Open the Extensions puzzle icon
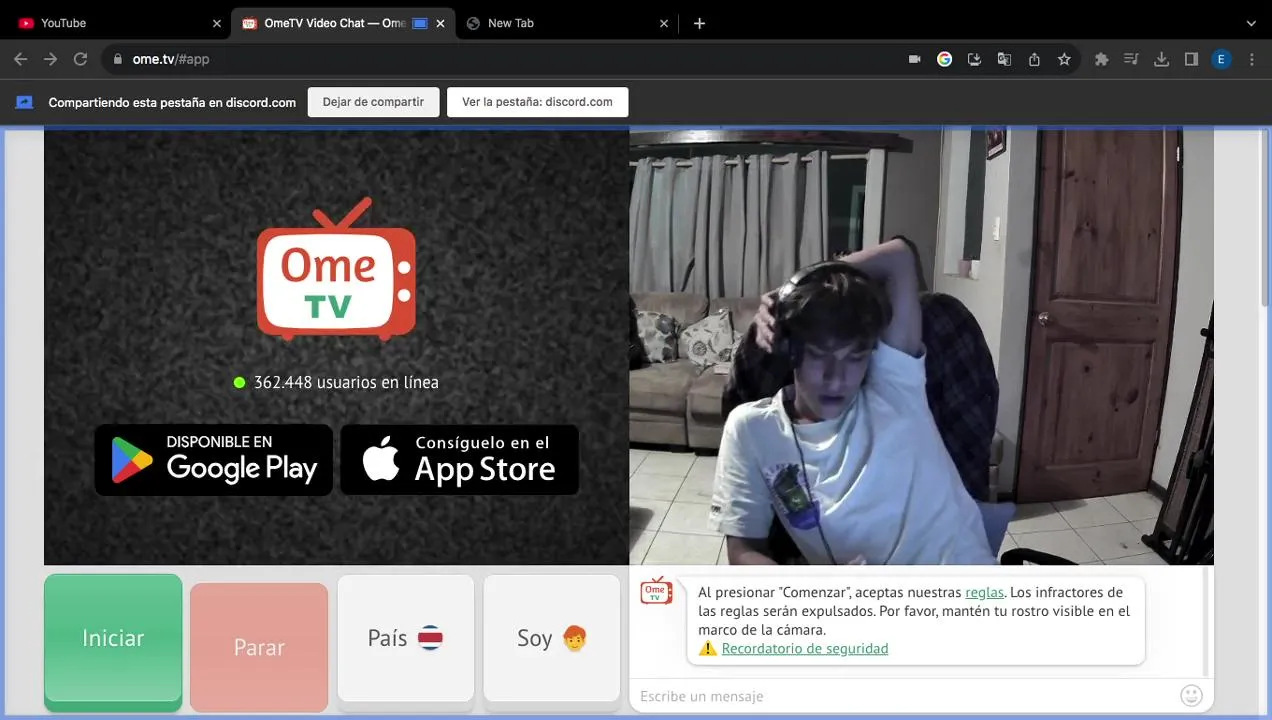 coord(1101,59)
